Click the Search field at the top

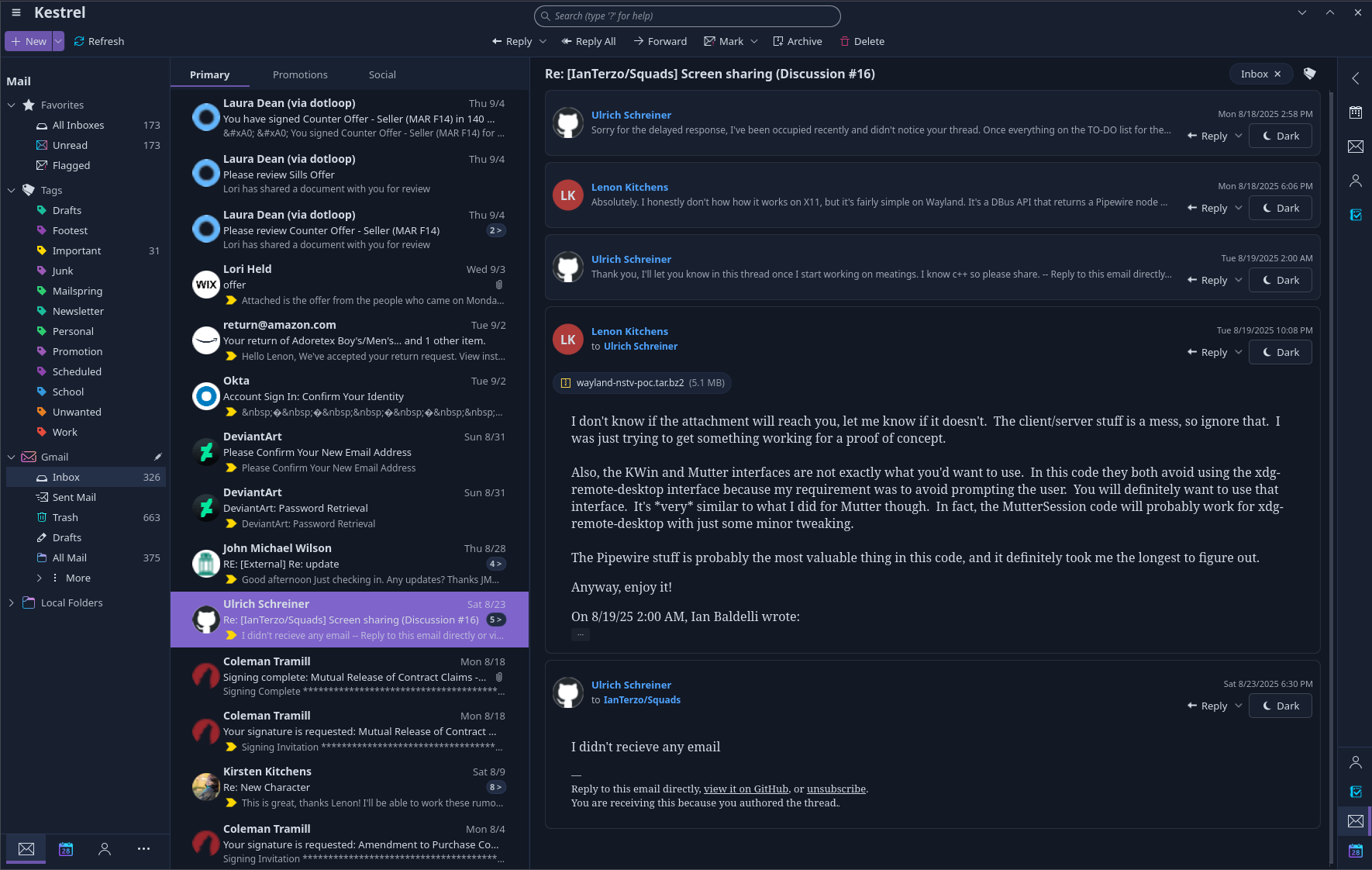687,16
